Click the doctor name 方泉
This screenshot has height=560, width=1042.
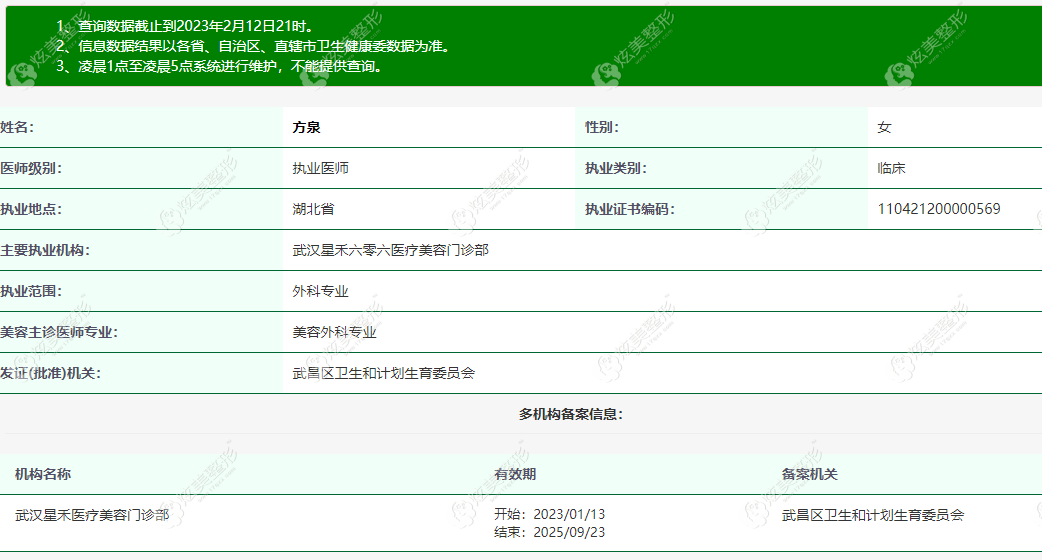click(x=306, y=128)
